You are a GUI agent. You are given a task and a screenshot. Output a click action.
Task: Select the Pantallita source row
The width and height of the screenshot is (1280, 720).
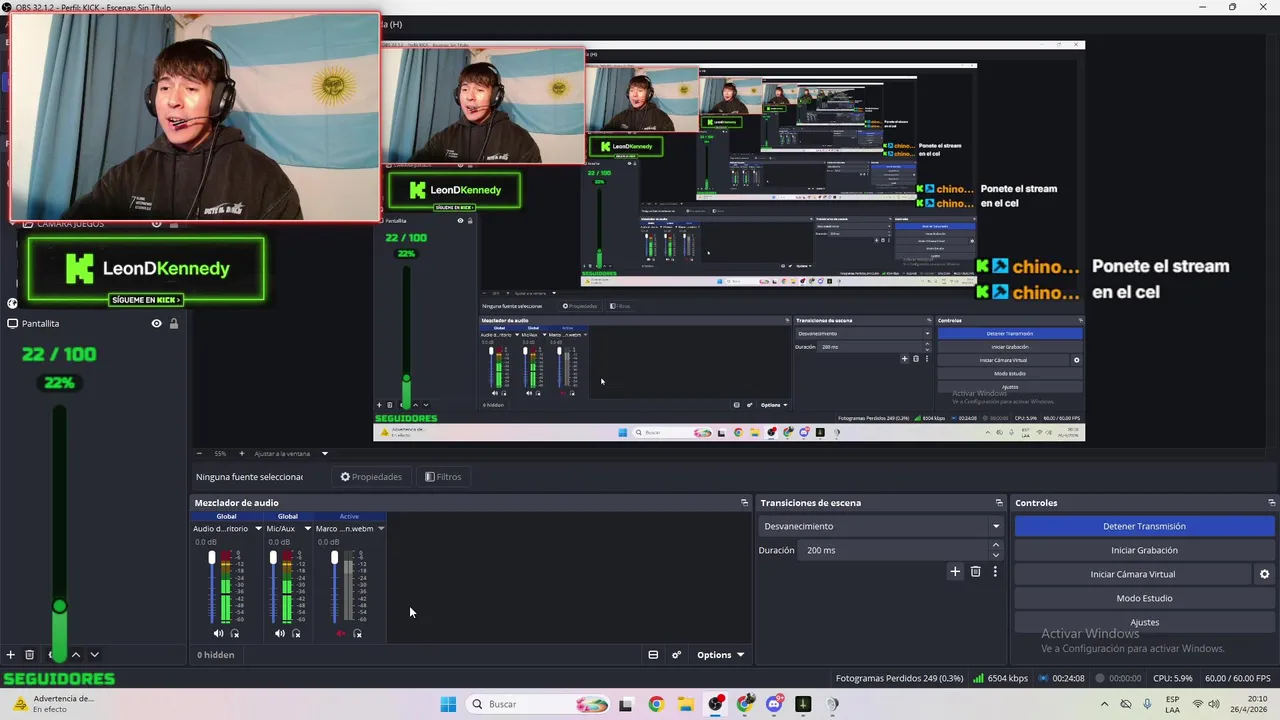(93, 323)
